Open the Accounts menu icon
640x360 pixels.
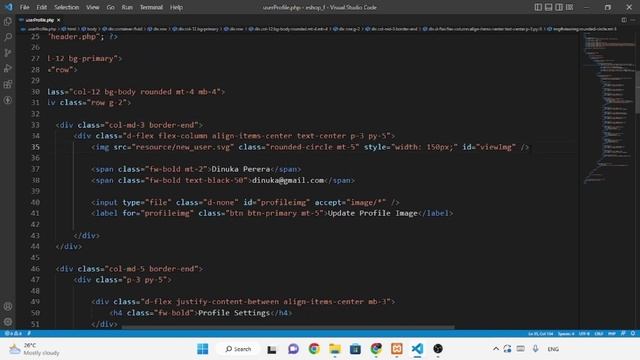click(x=8, y=306)
